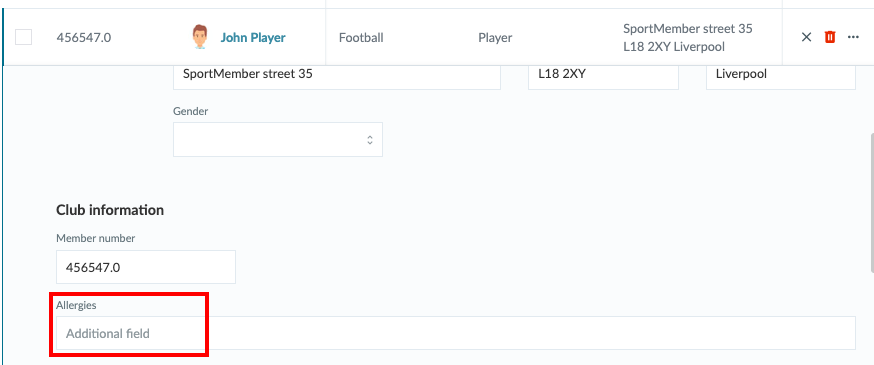874x365 pixels.
Task: Tick the checkbox for member 456547.0
Action: click(x=23, y=37)
